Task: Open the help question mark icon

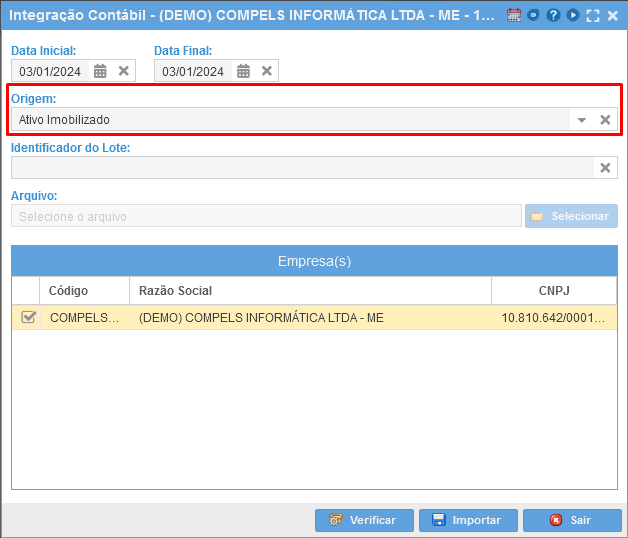Action: point(553,15)
